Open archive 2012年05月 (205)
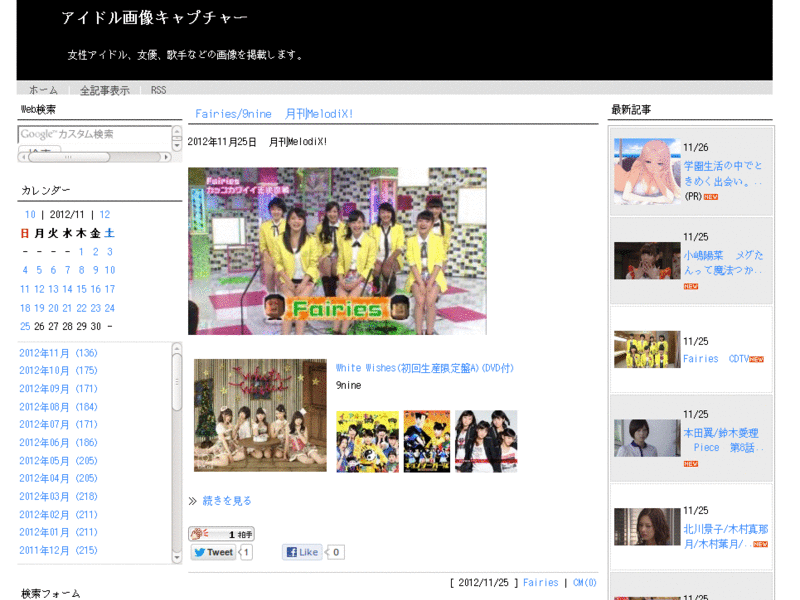The height and width of the screenshot is (600, 800). pos(58,461)
